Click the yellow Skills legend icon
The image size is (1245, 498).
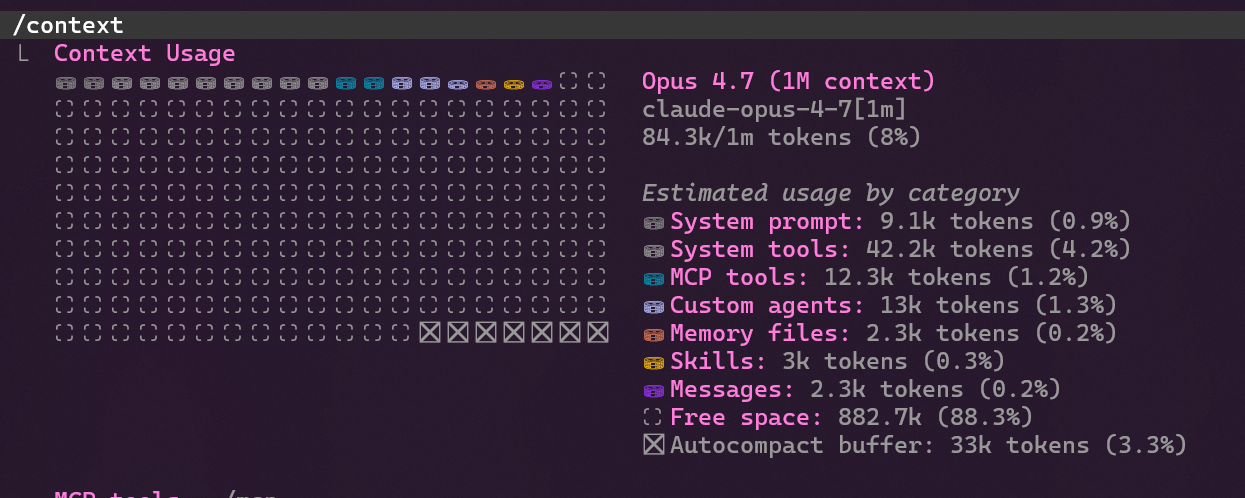(x=653, y=361)
